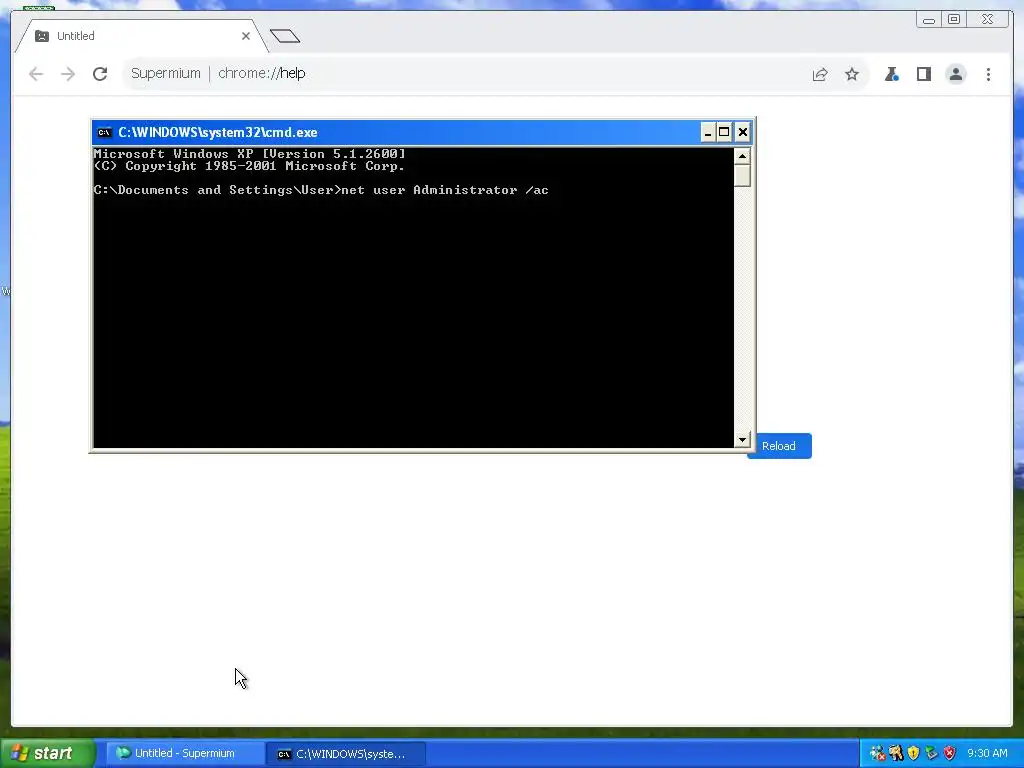The width and height of the screenshot is (1024, 768).
Task: Close the Supermium browser window
Action: [987, 20]
